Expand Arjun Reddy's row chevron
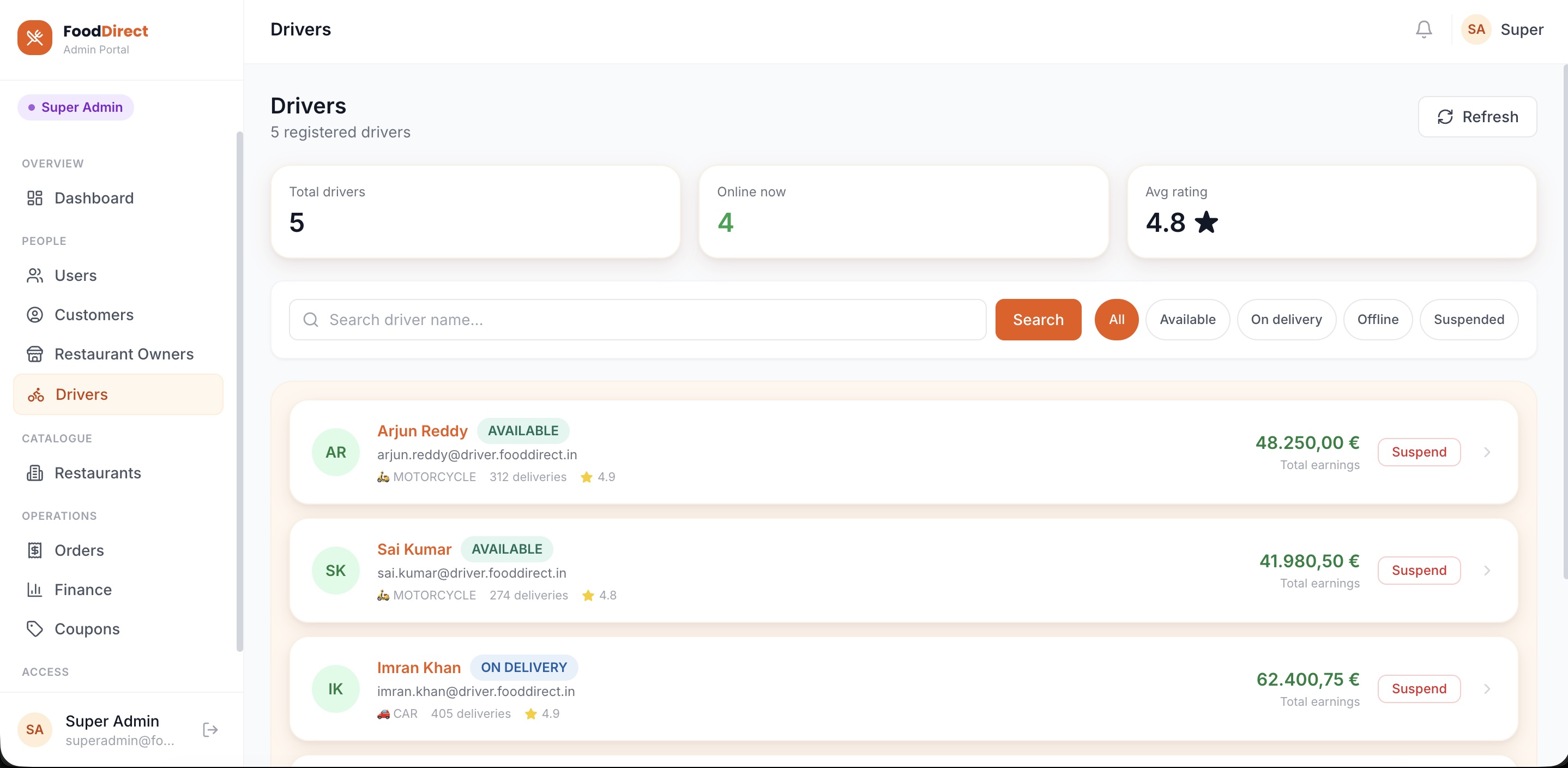 click(x=1487, y=452)
